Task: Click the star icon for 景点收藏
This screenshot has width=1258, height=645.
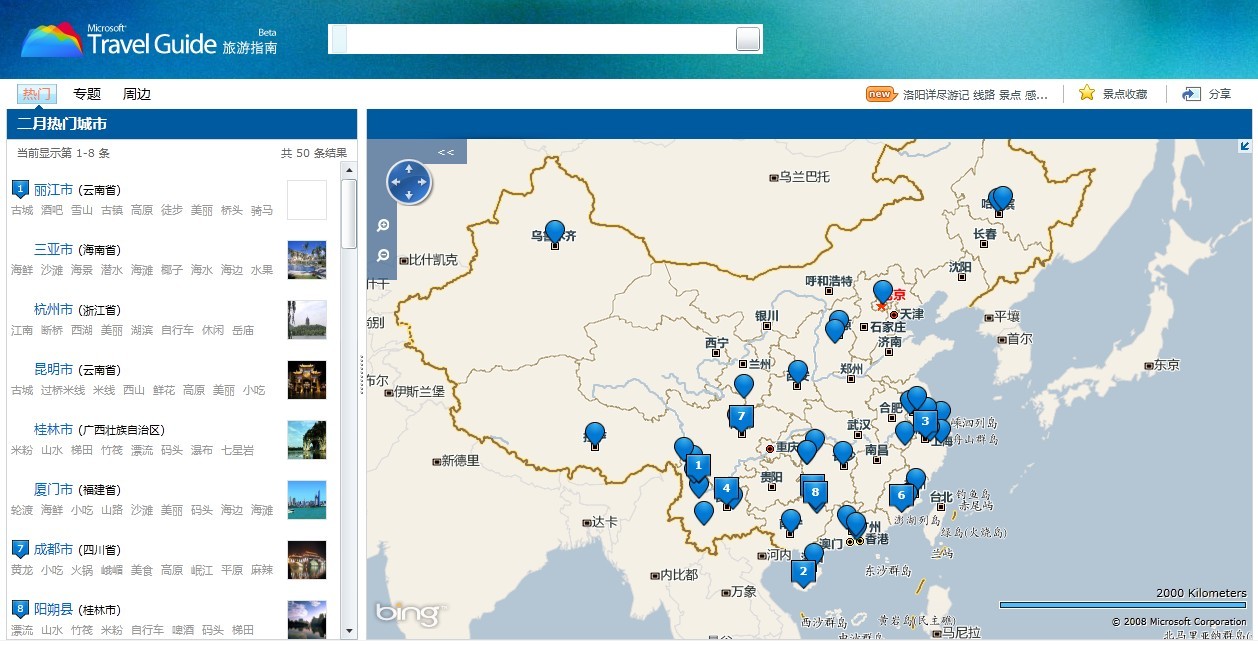Action: pos(1087,93)
